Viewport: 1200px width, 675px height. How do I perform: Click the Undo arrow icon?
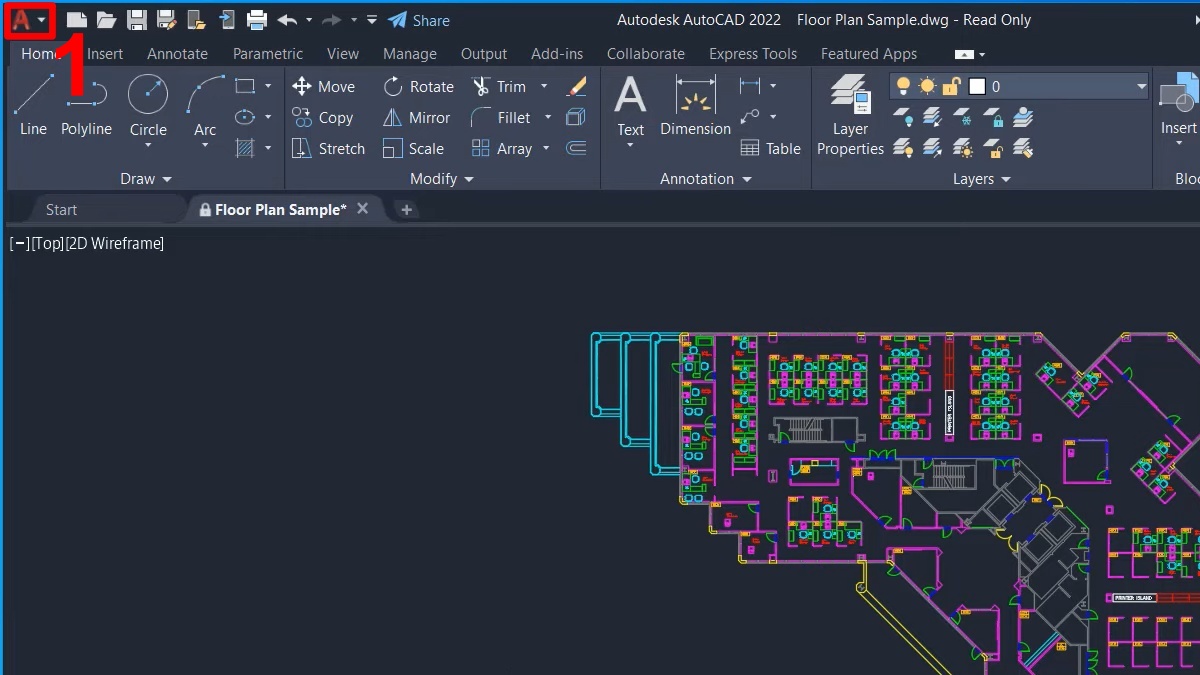tap(287, 20)
